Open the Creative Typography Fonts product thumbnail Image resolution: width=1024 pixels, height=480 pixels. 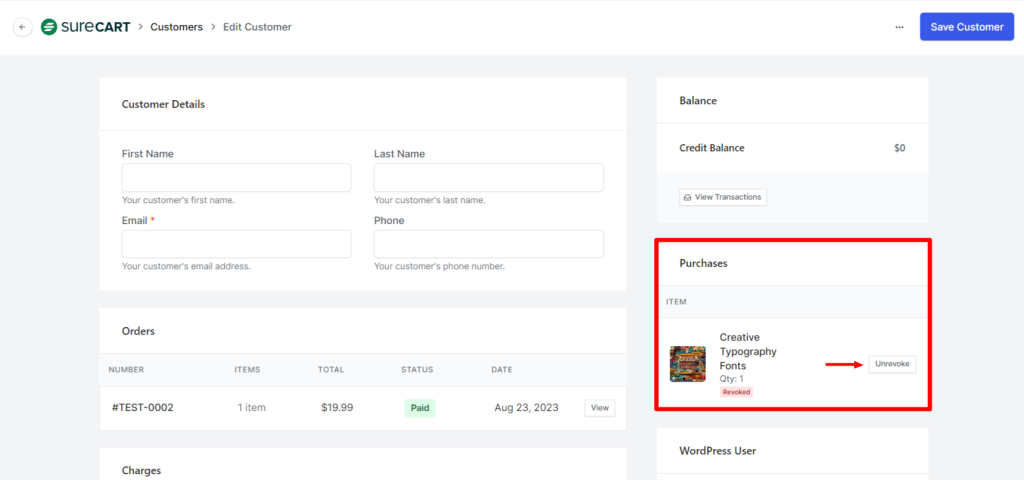click(688, 364)
